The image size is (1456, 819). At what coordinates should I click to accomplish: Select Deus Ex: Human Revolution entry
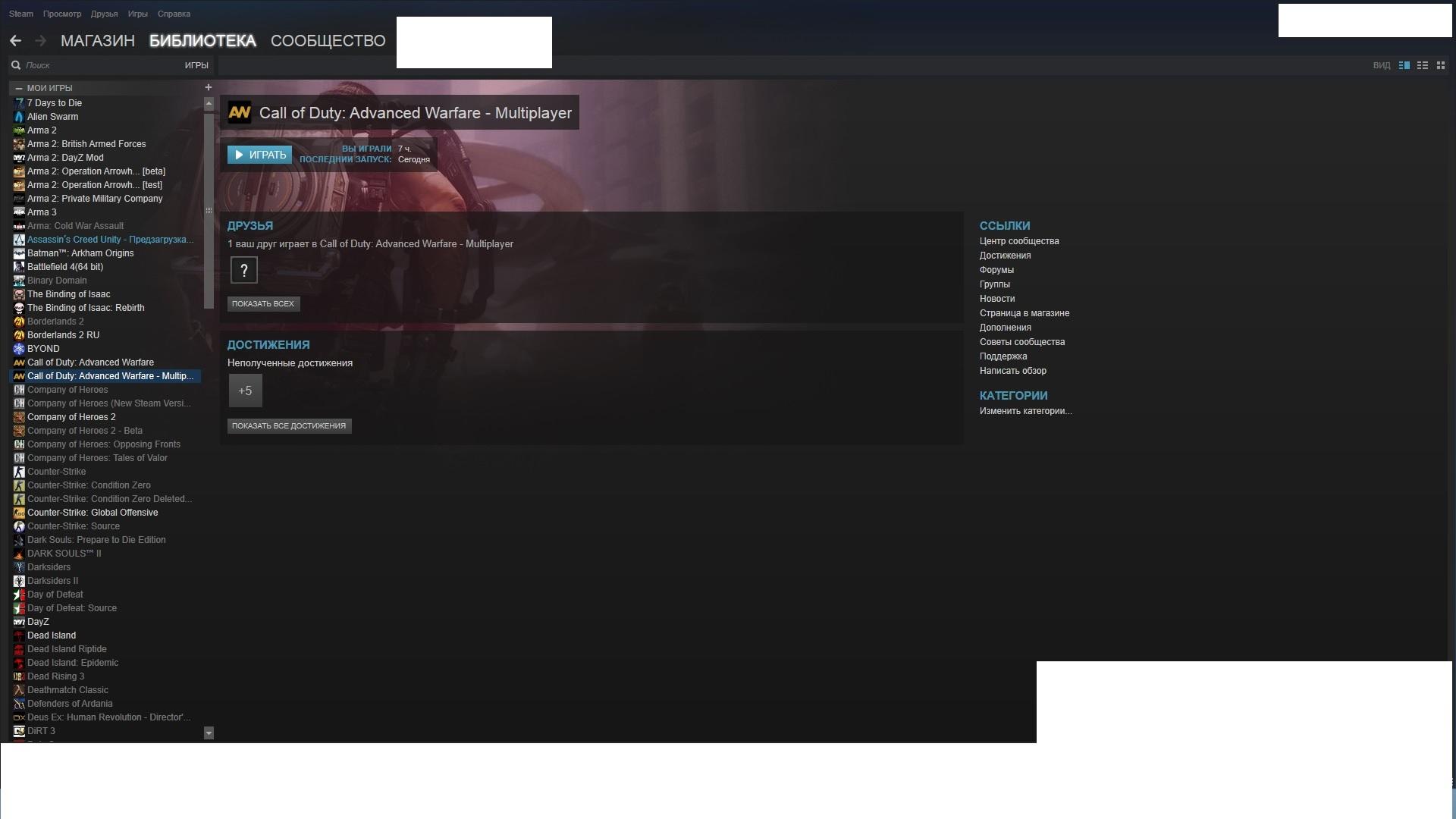[x=106, y=717]
